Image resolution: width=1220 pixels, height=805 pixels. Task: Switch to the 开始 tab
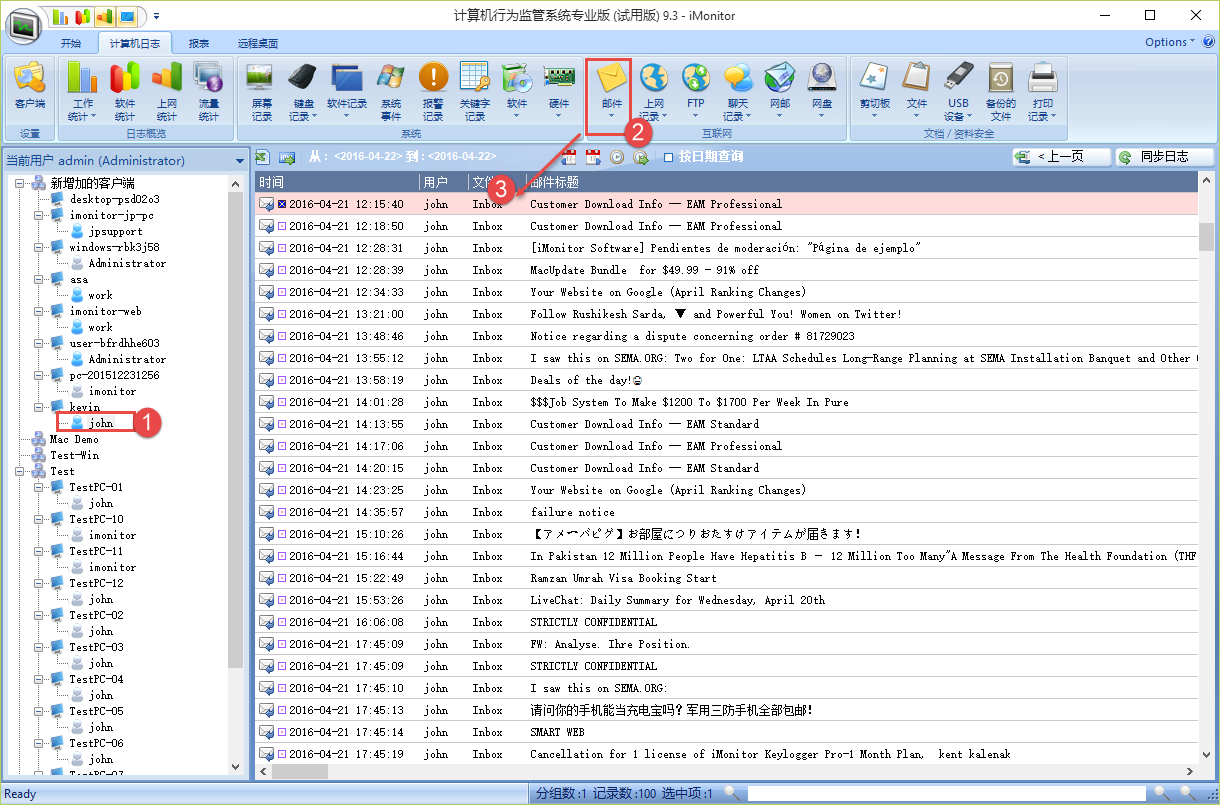(x=71, y=43)
